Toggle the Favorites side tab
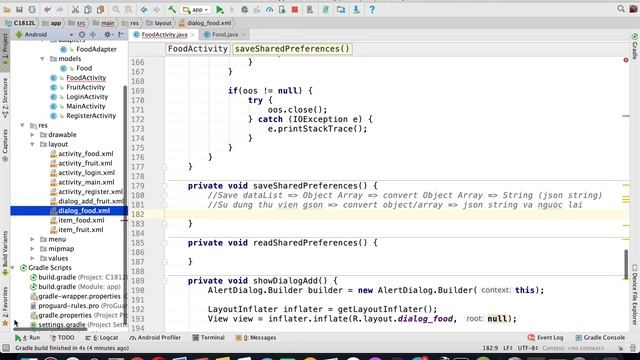 pos(5,306)
